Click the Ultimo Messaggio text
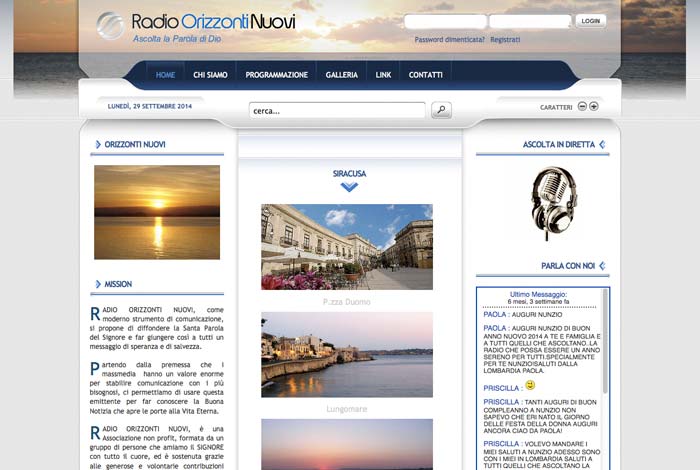 (x=538, y=294)
